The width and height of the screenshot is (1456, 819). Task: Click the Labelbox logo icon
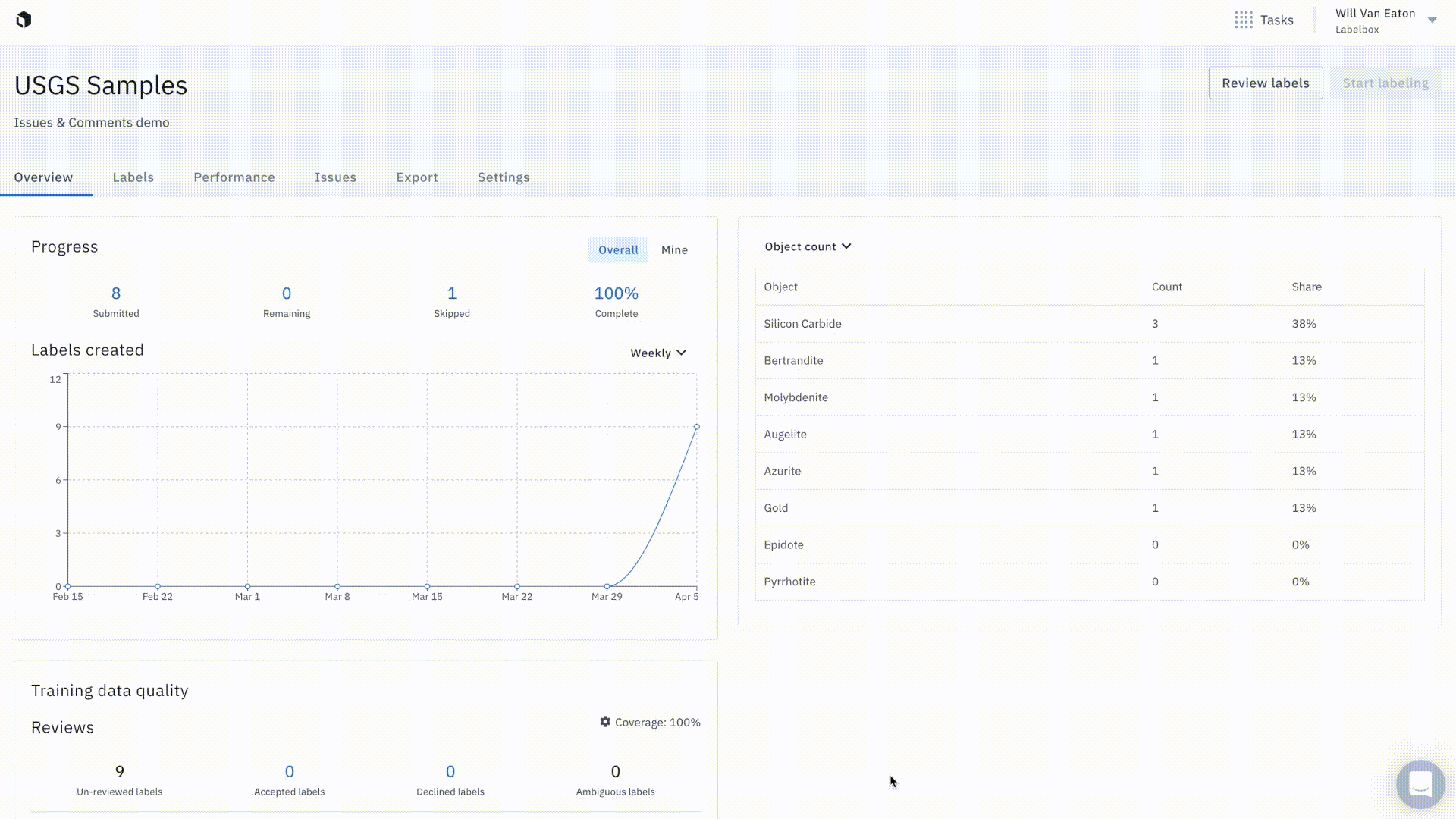pos(24,20)
